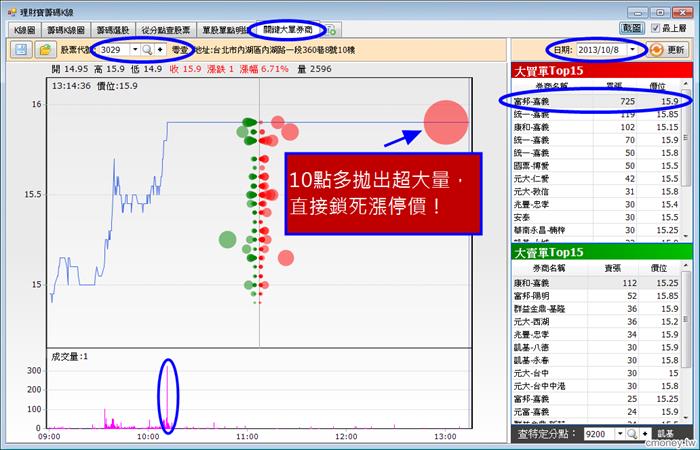Select 富邦-陽明 row in sell list
Screen dimensions: 700x450
pos(596,296)
